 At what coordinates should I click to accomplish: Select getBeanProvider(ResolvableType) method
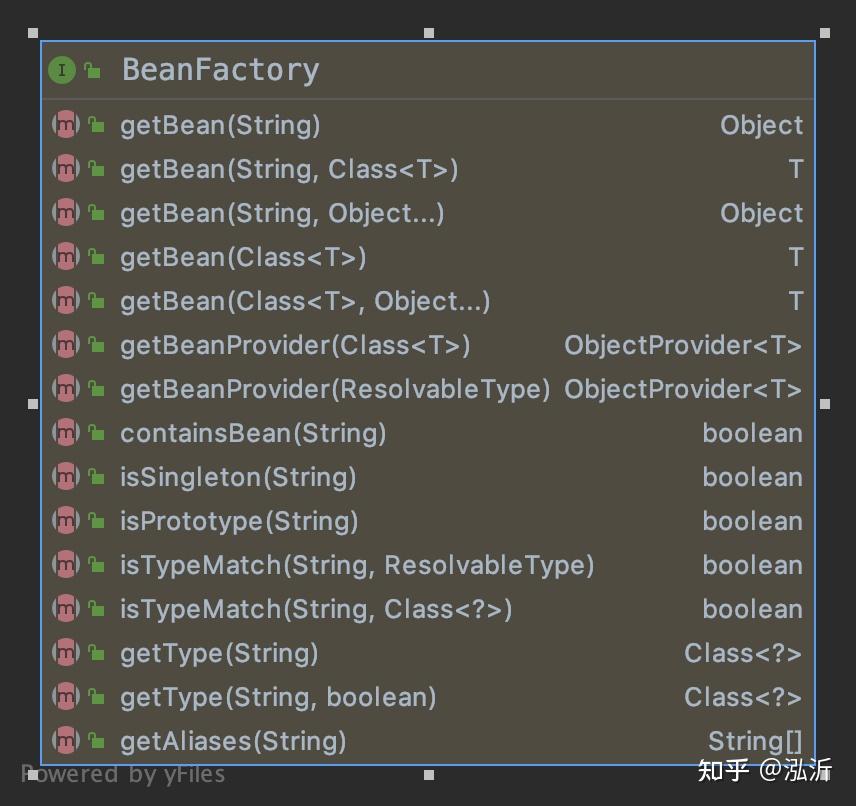(x=335, y=389)
